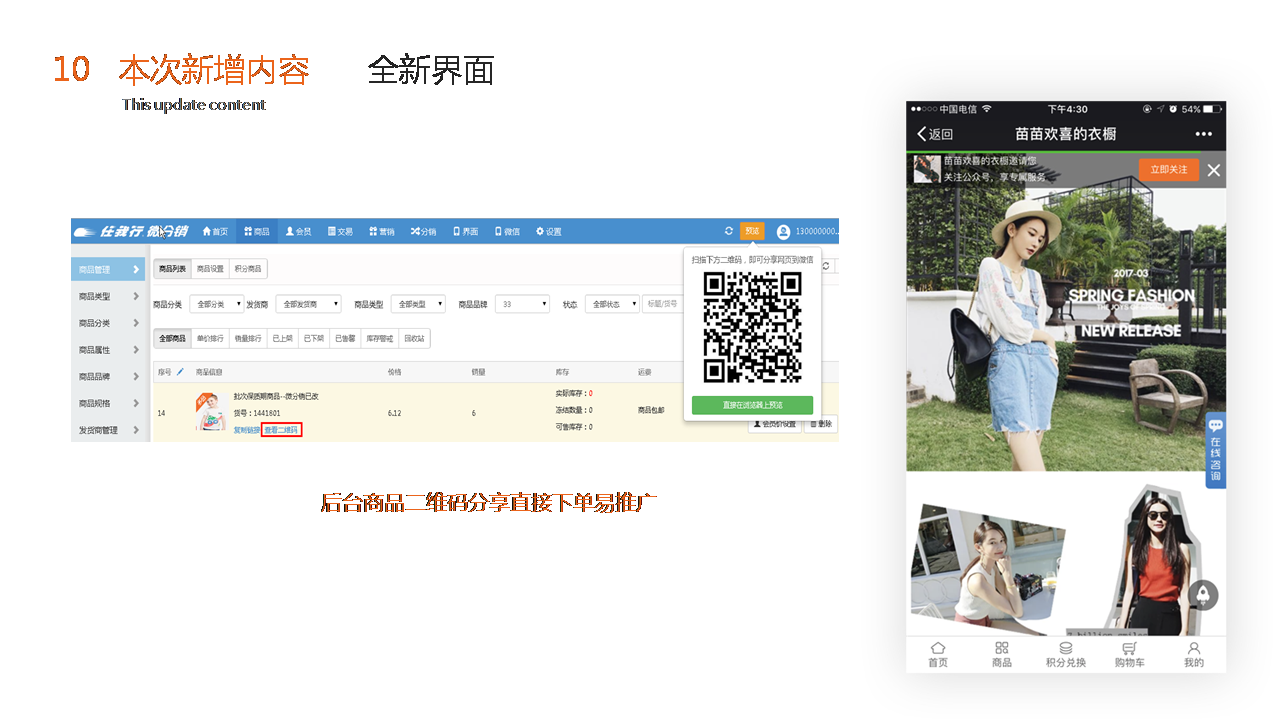Click the refresh icon beside 预览
Screen dimensions: 1280x720
click(729, 231)
